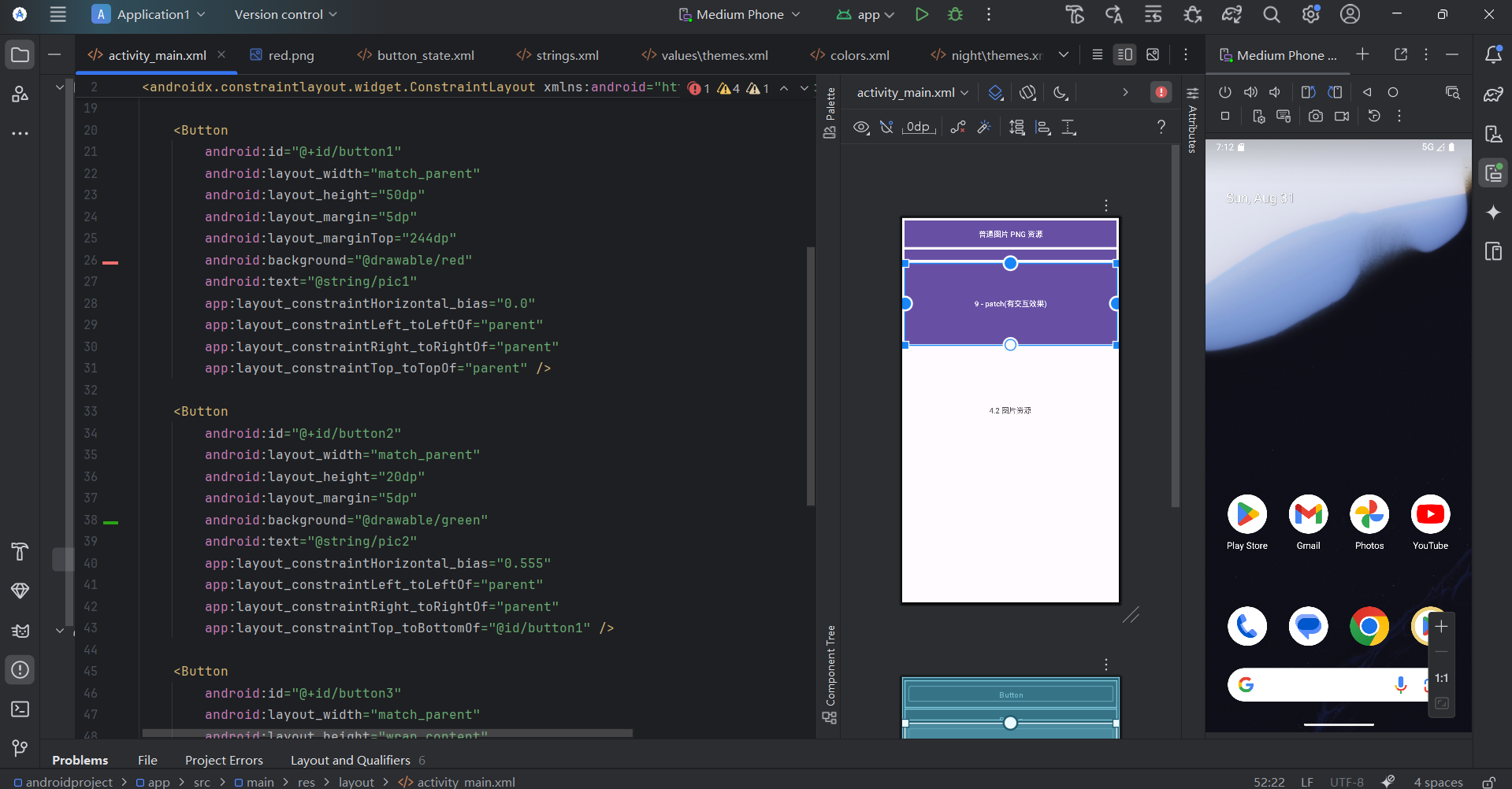Add new emulator device tab plus
1512x789 pixels.
pyautogui.click(x=1362, y=54)
